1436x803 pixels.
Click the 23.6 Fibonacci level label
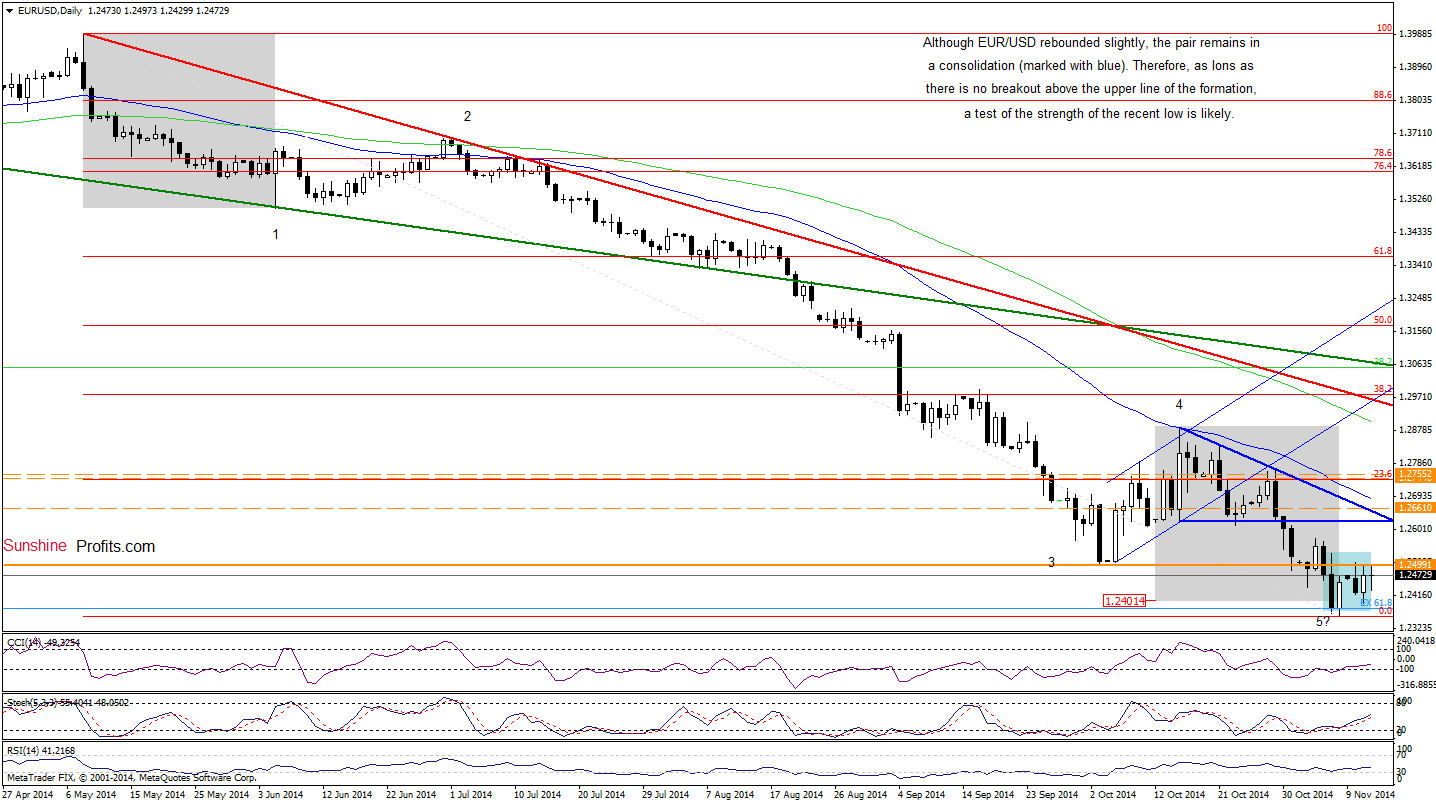(1384, 474)
